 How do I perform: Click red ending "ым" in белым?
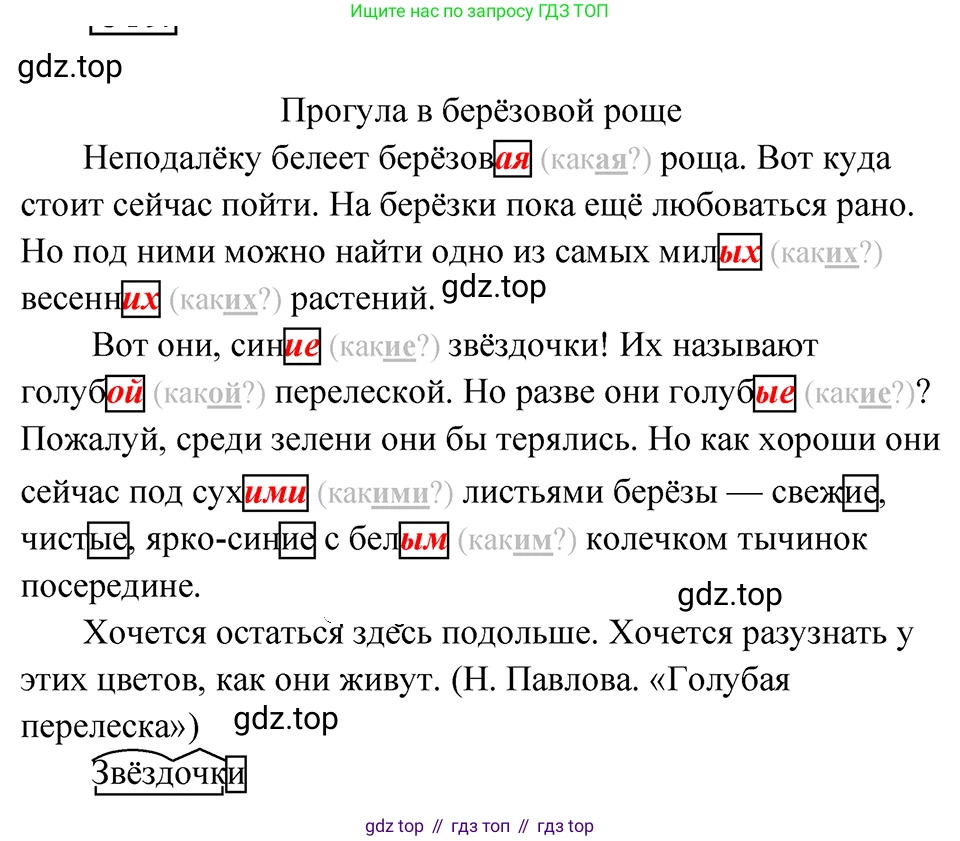[424, 540]
